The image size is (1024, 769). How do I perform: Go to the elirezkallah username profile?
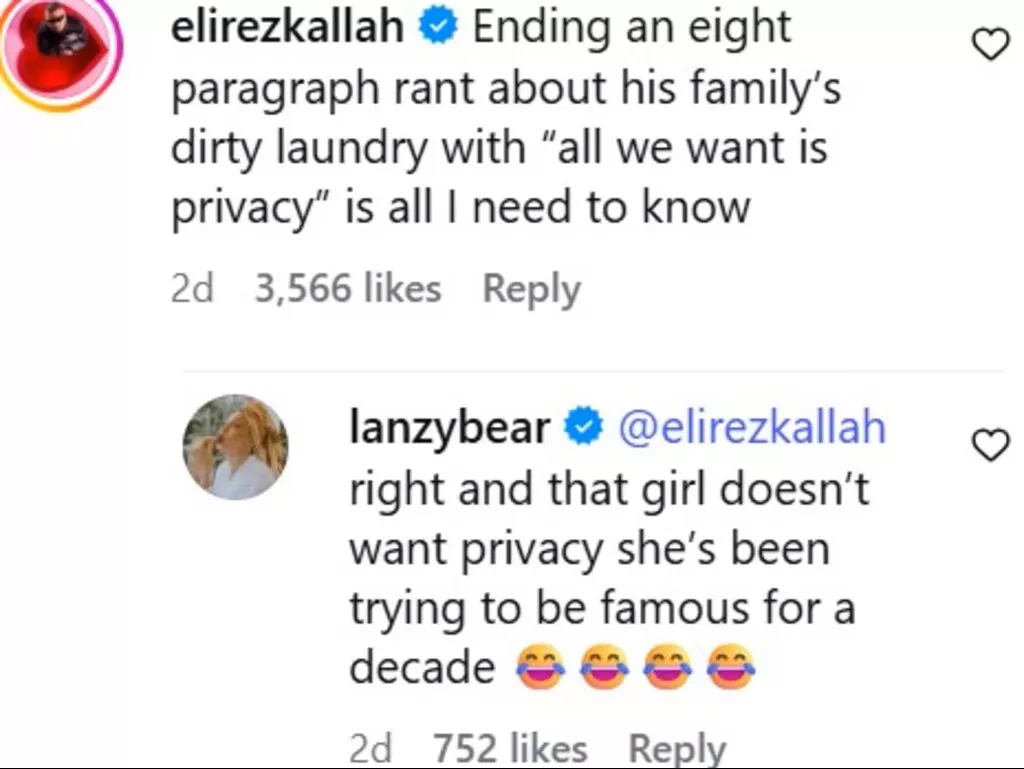tap(288, 28)
